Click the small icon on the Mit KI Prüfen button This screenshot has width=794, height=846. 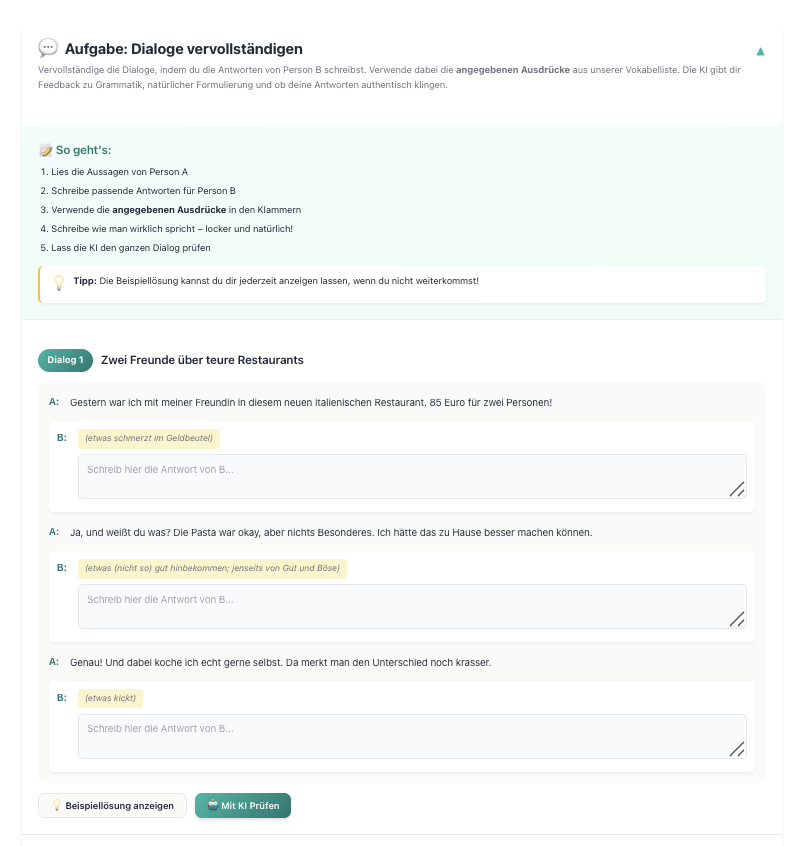click(212, 806)
